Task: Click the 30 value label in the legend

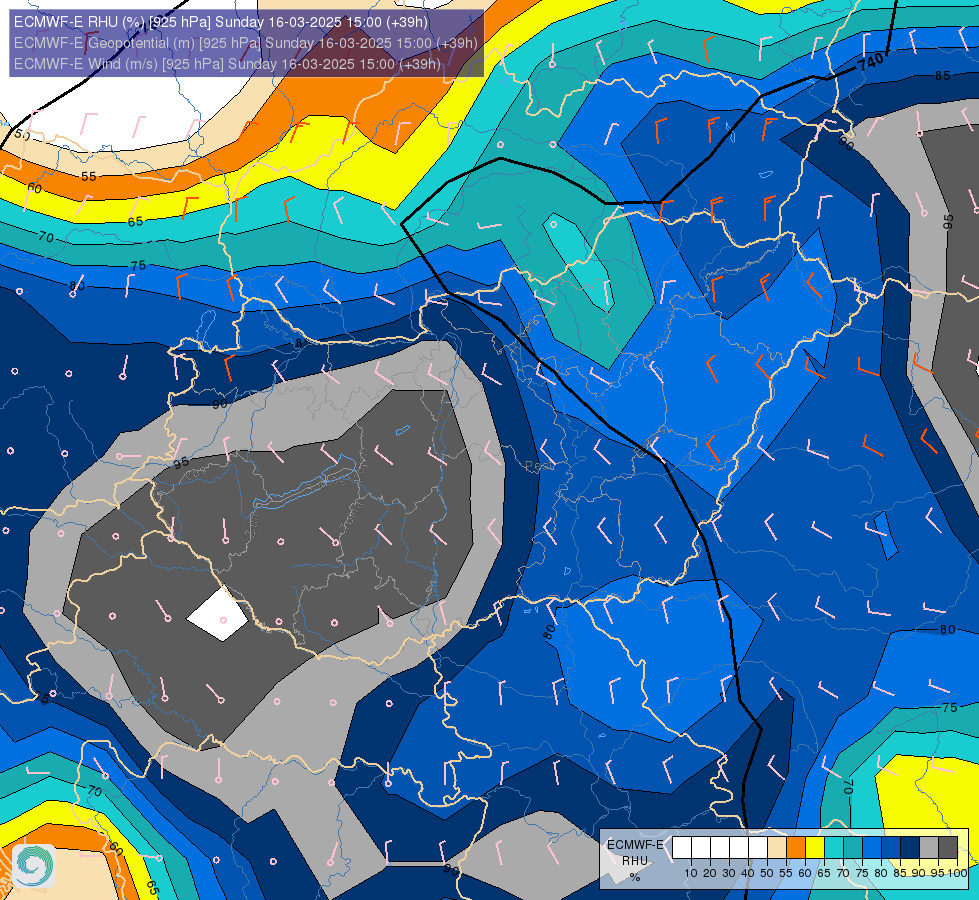Action: click(729, 873)
